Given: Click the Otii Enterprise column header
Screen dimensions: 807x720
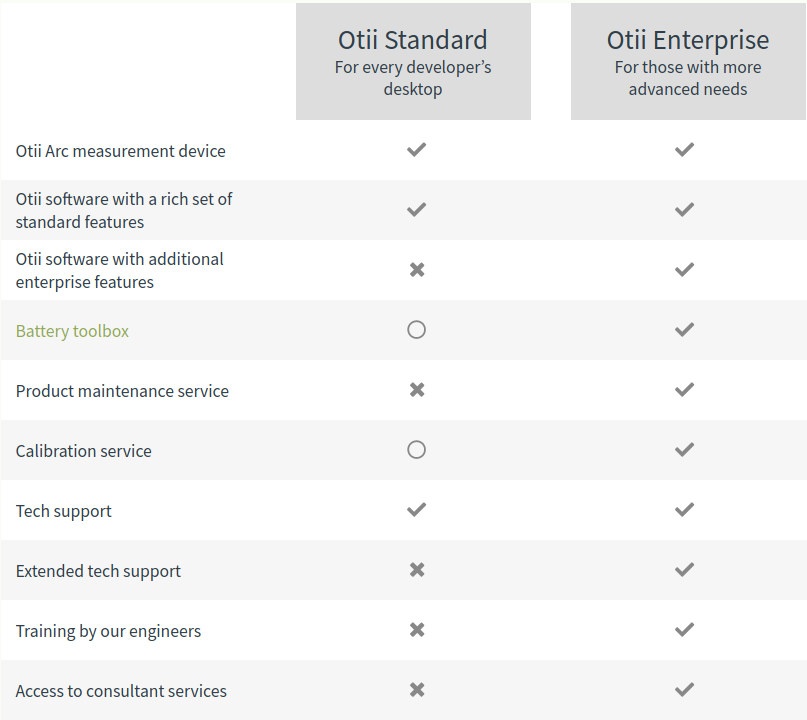Looking at the screenshot, I should (x=688, y=62).
